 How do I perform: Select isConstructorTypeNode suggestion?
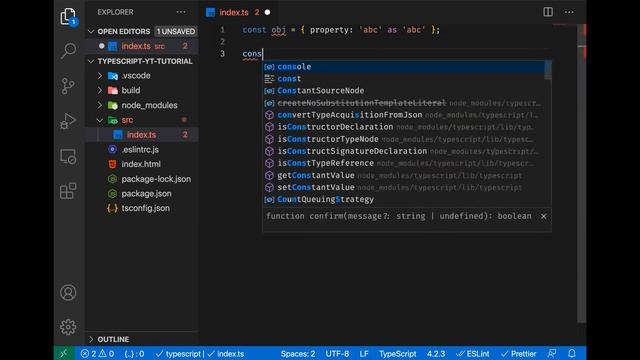(403, 139)
